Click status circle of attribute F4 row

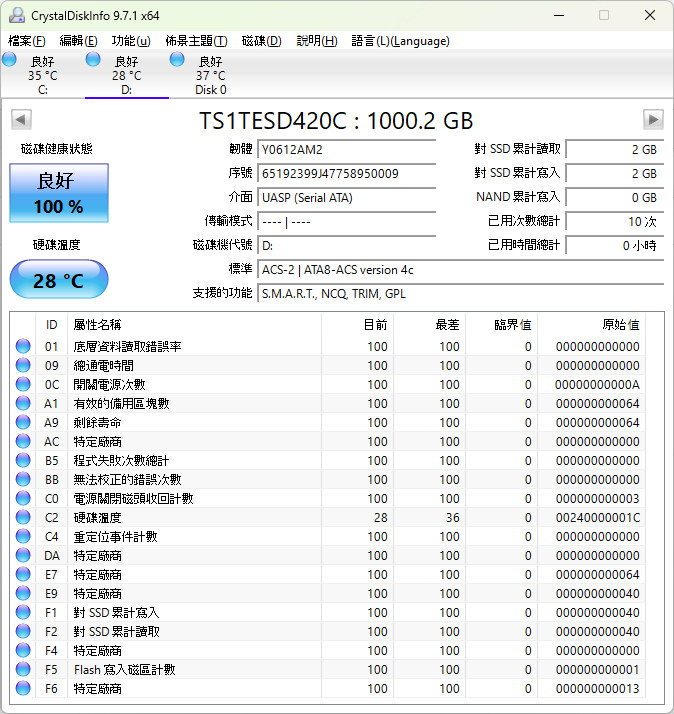(23, 650)
